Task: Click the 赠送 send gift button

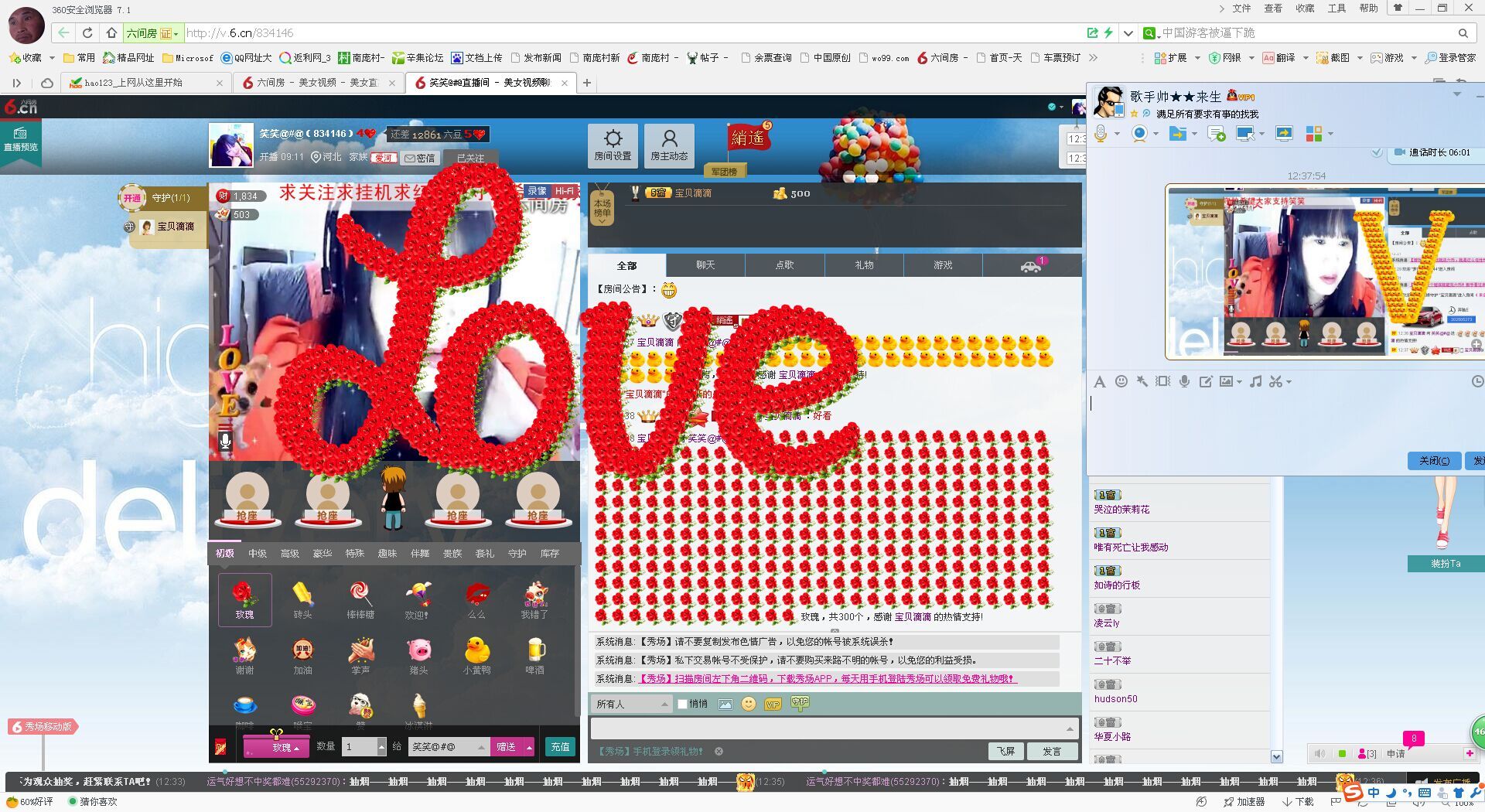Action: click(507, 747)
